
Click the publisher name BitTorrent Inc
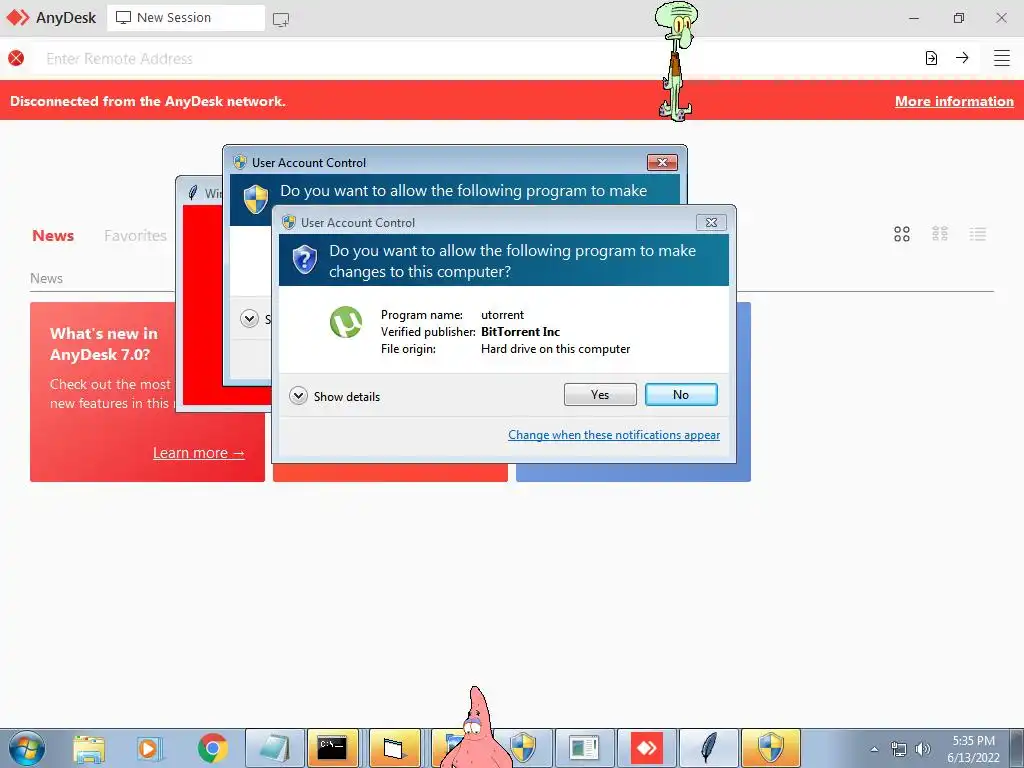click(x=520, y=332)
